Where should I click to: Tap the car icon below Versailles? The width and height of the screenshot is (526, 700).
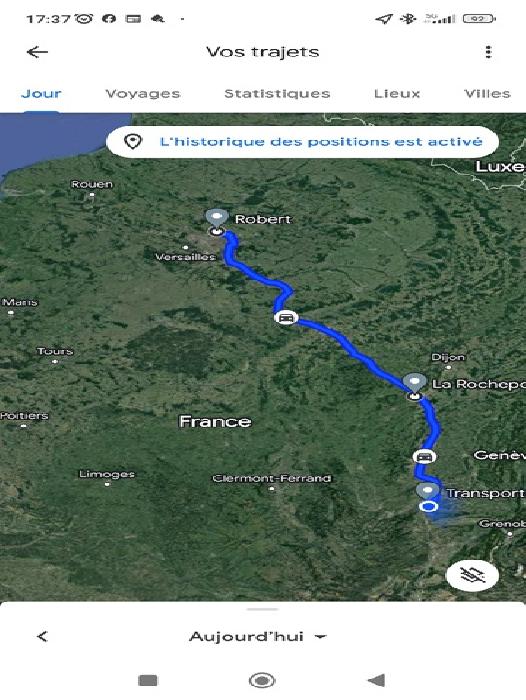[x=286, y=318]
